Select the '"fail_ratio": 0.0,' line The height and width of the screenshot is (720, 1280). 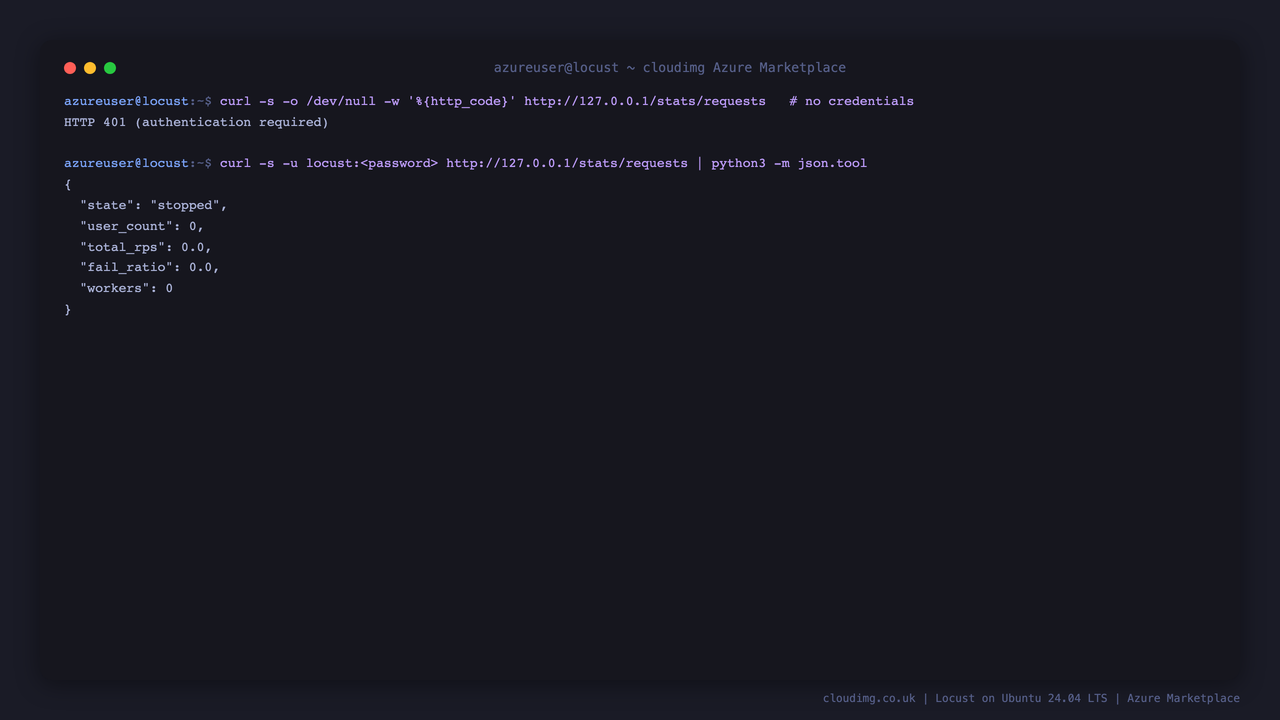150,267
